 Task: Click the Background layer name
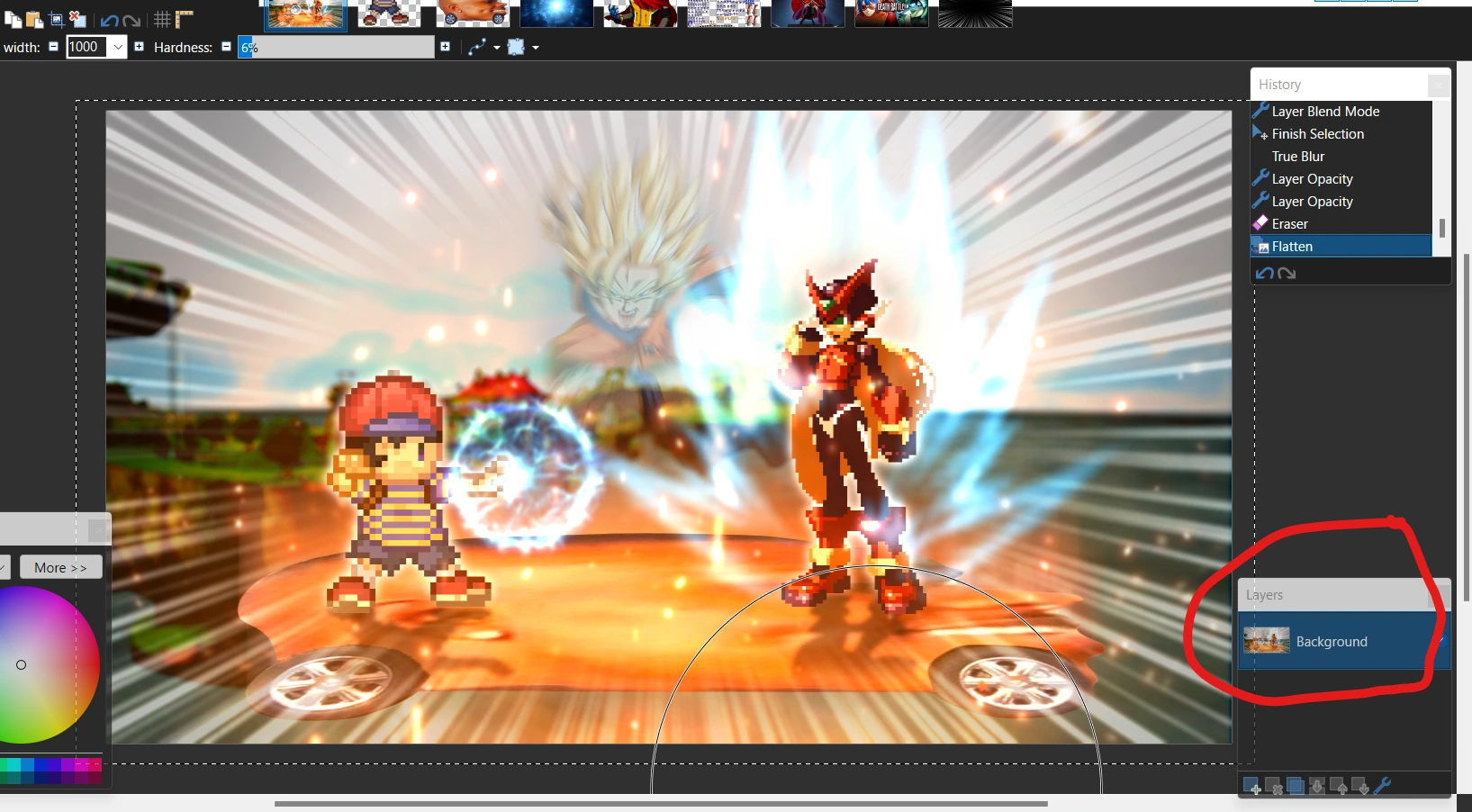tap(1332, 642)
